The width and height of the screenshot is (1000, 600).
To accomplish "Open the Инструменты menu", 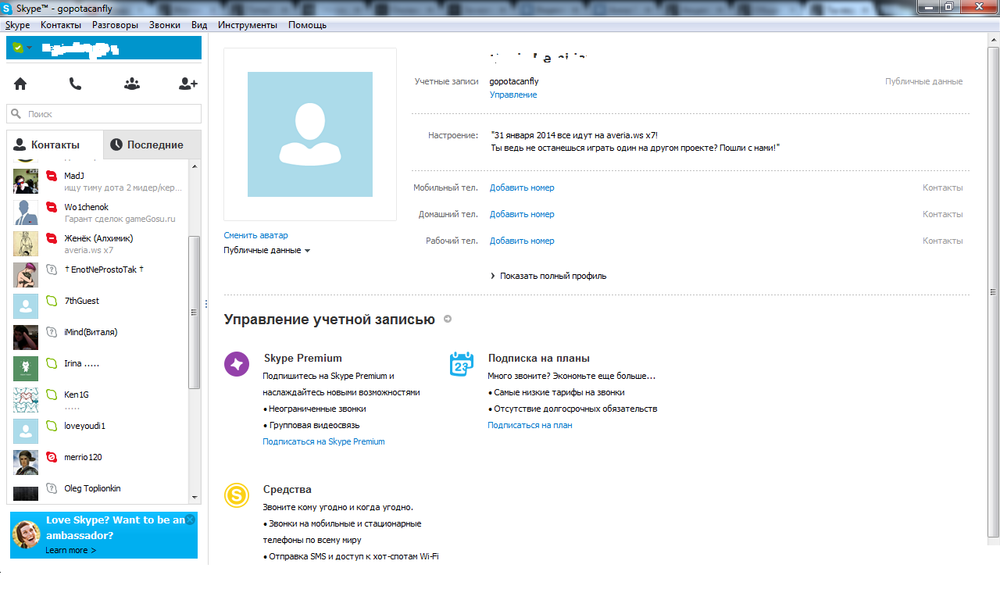I will 248,25.
